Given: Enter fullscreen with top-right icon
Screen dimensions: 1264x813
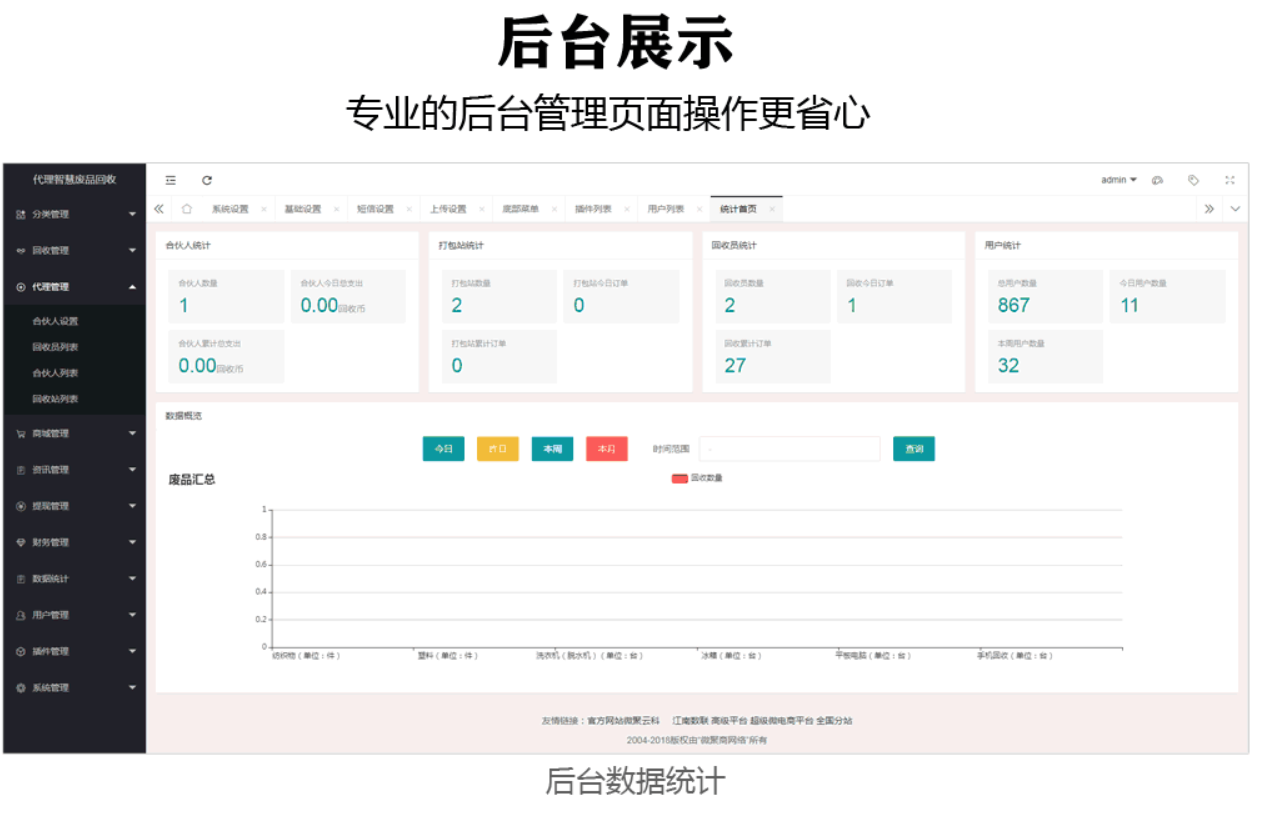Looking at the screenshot, I should click(x=1229, y=180).
